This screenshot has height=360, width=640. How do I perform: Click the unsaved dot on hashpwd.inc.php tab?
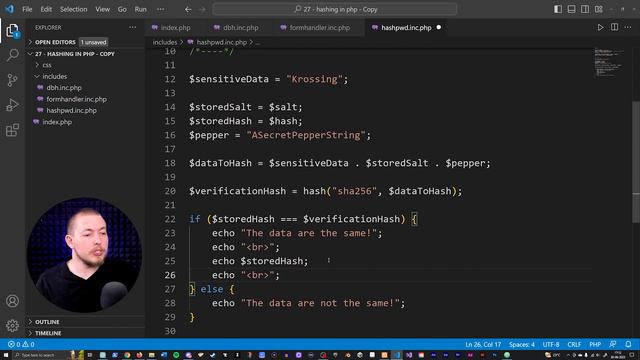[x=439, y=27]
